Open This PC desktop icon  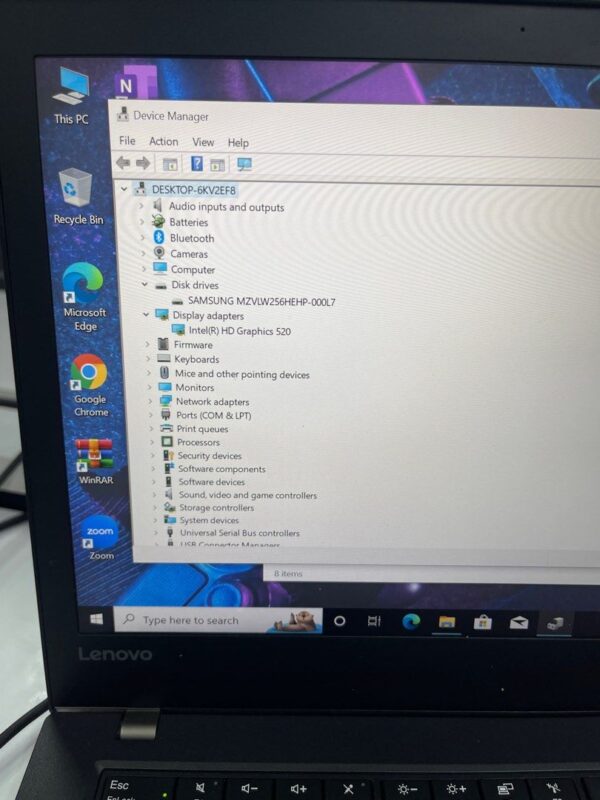tap(71, 96)
